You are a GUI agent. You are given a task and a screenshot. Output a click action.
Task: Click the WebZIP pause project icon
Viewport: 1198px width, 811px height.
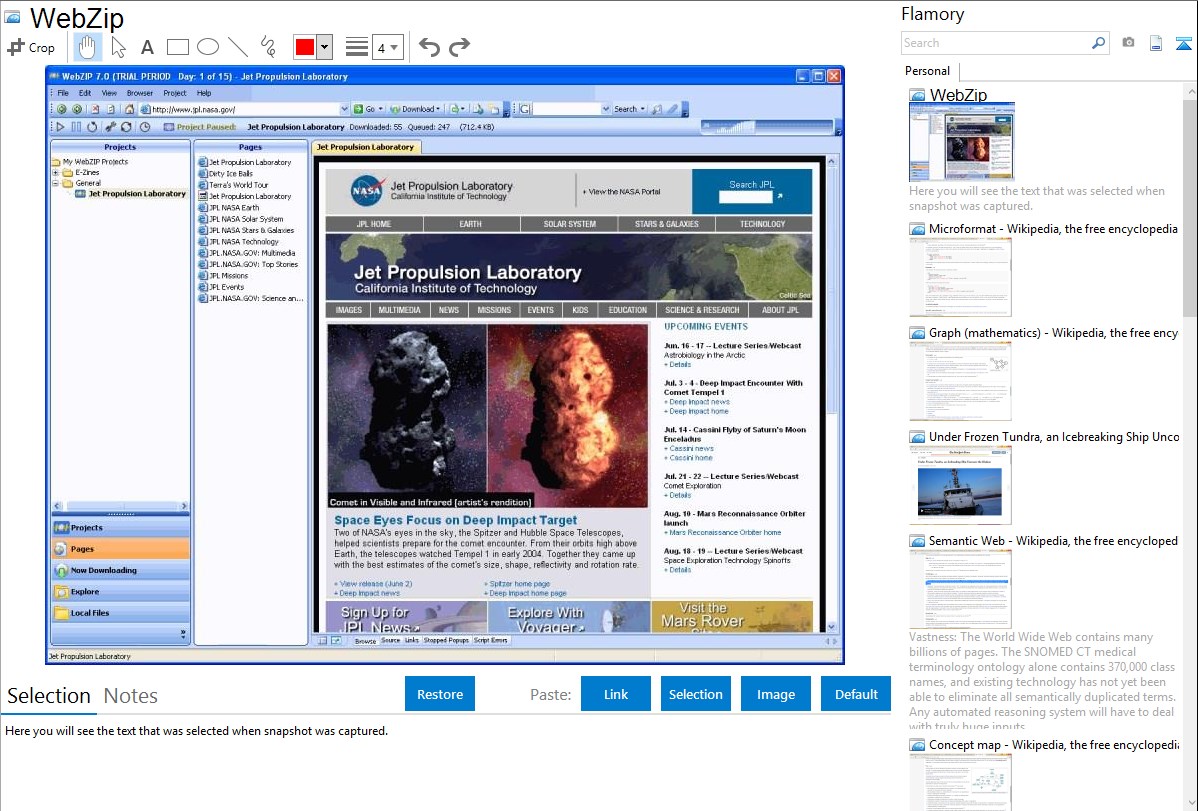coord(76,127)
